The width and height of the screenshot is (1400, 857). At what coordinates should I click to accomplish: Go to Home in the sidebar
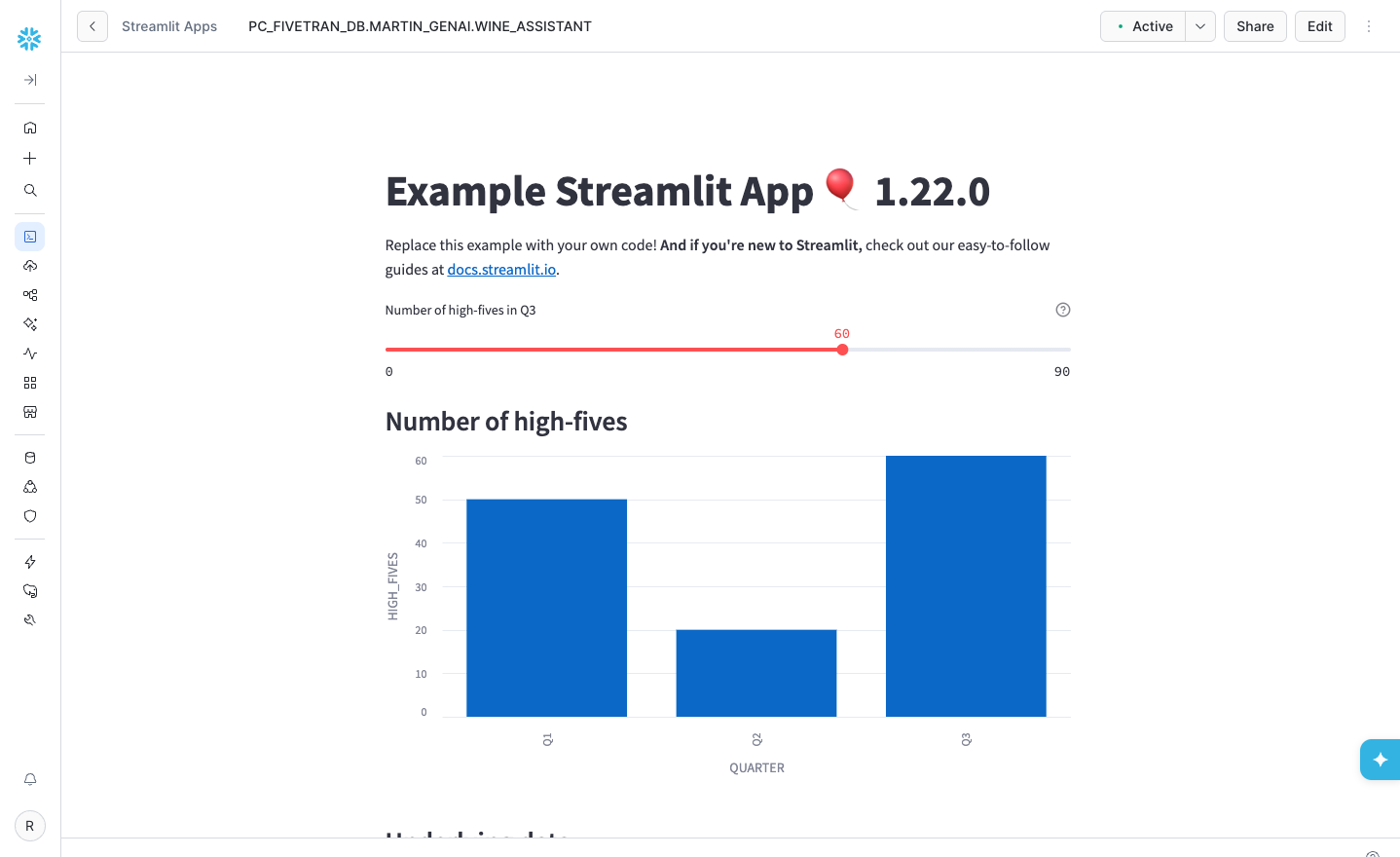pyautogui.click(x=30, y=128)
